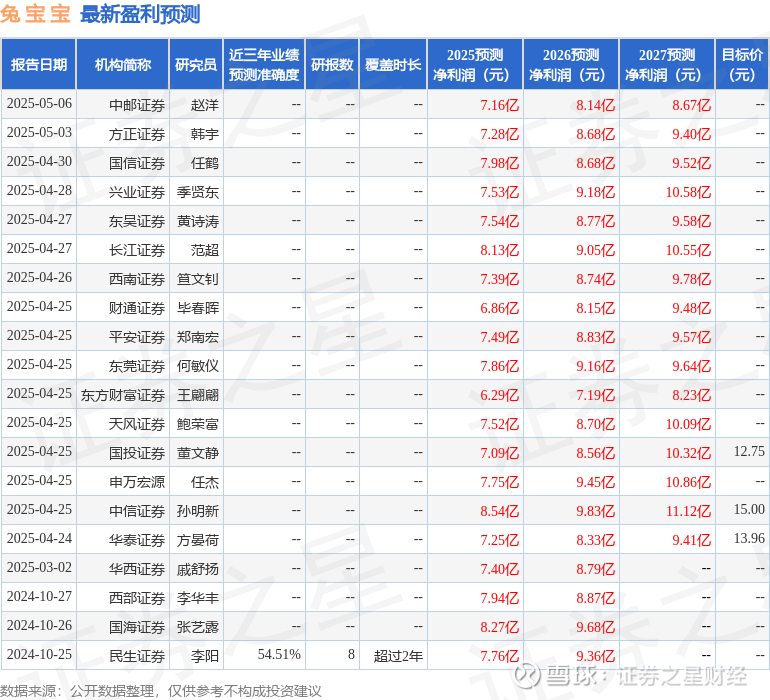
Task: Click the date 2024-10-25
Action: tap(39, 654)
